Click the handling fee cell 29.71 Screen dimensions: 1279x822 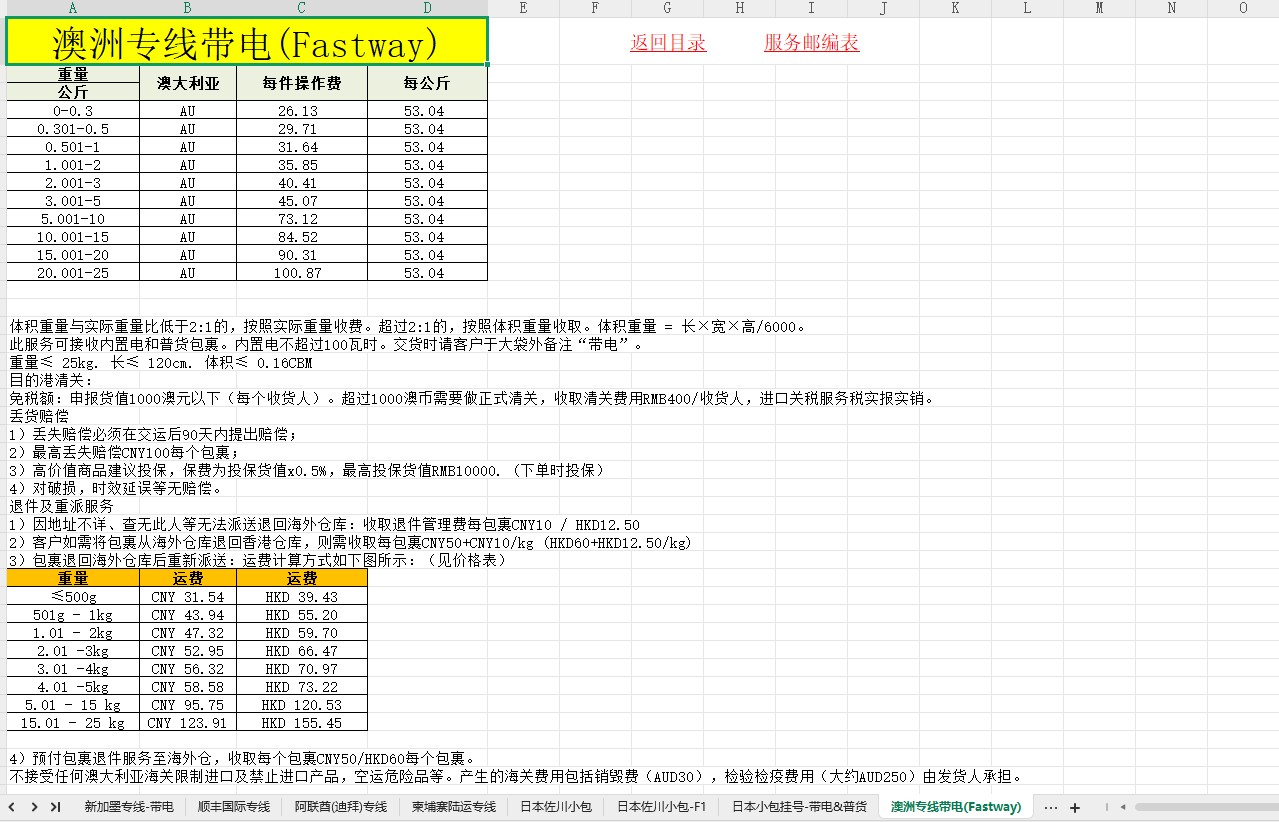click(x=302, y=129)
